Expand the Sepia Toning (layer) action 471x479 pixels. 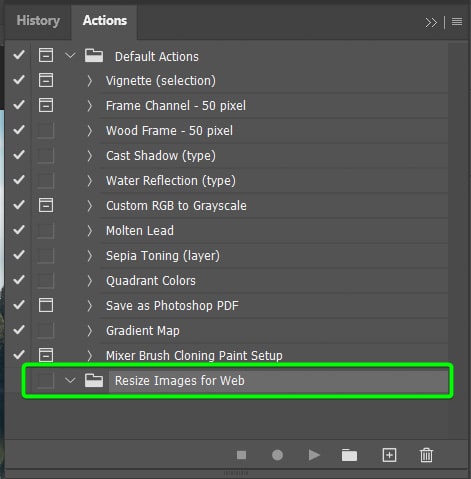(x=89, y=256)
